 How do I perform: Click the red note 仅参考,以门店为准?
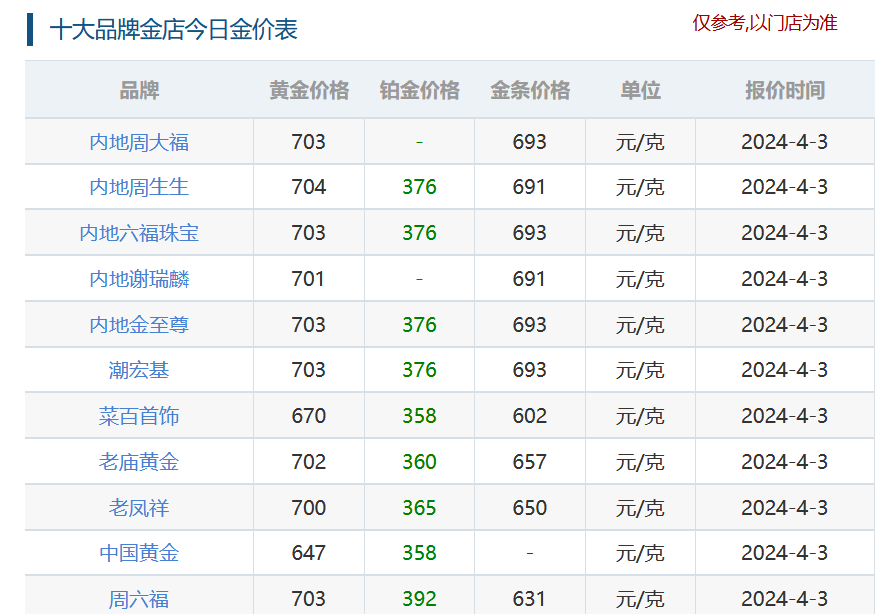click(765, 23)
